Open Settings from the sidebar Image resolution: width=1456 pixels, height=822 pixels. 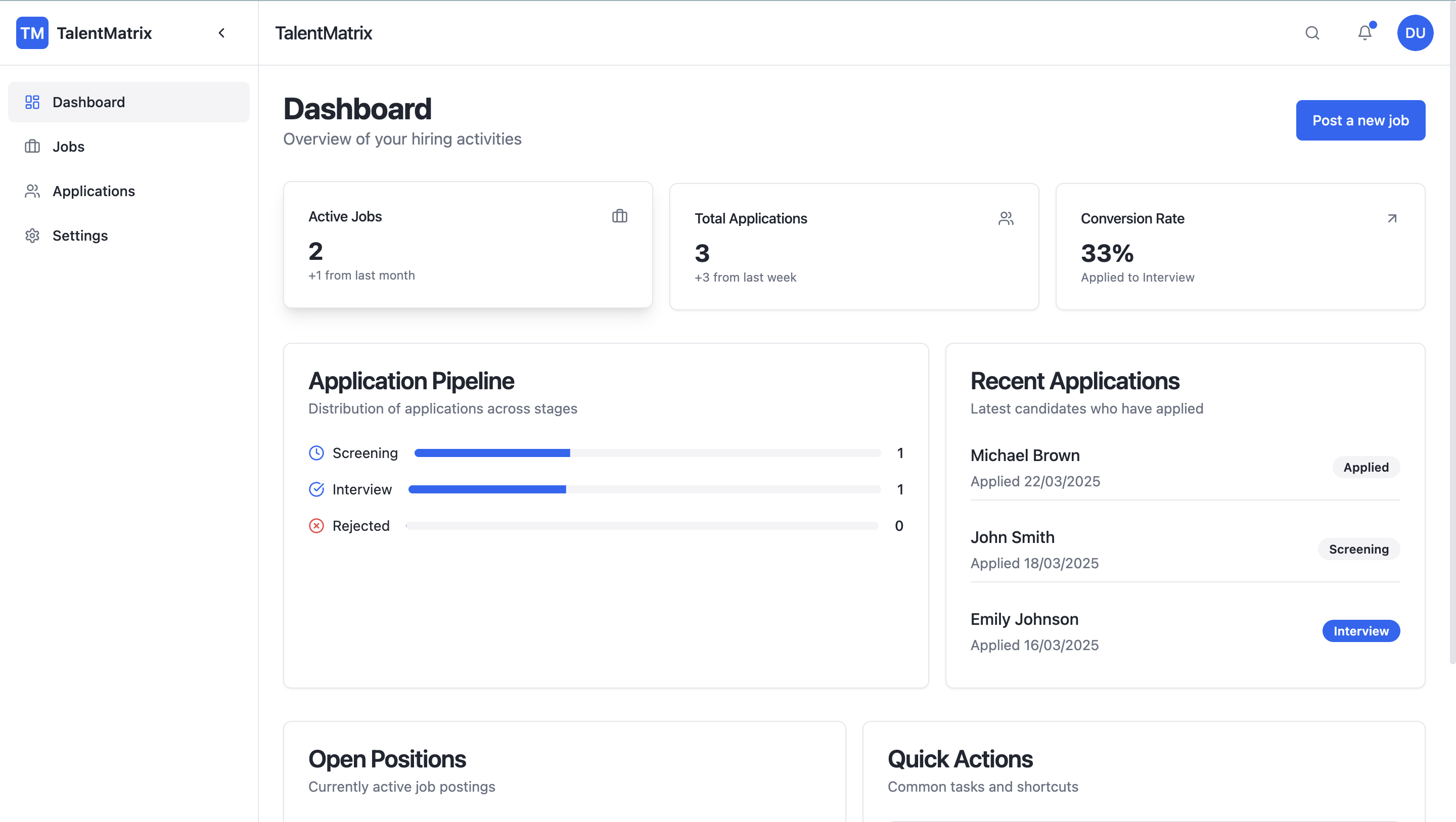[80, 235]
